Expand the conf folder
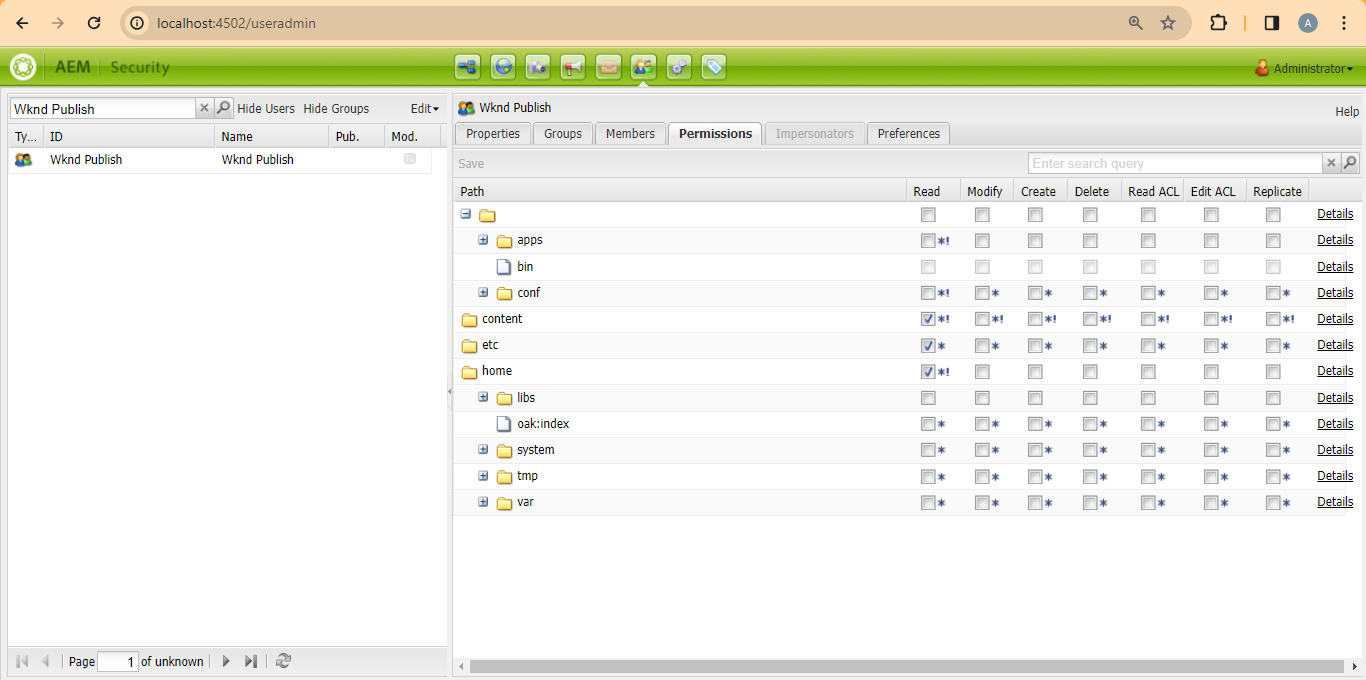This screenshot has width=1366, height=680. click(x=483, y=292)
